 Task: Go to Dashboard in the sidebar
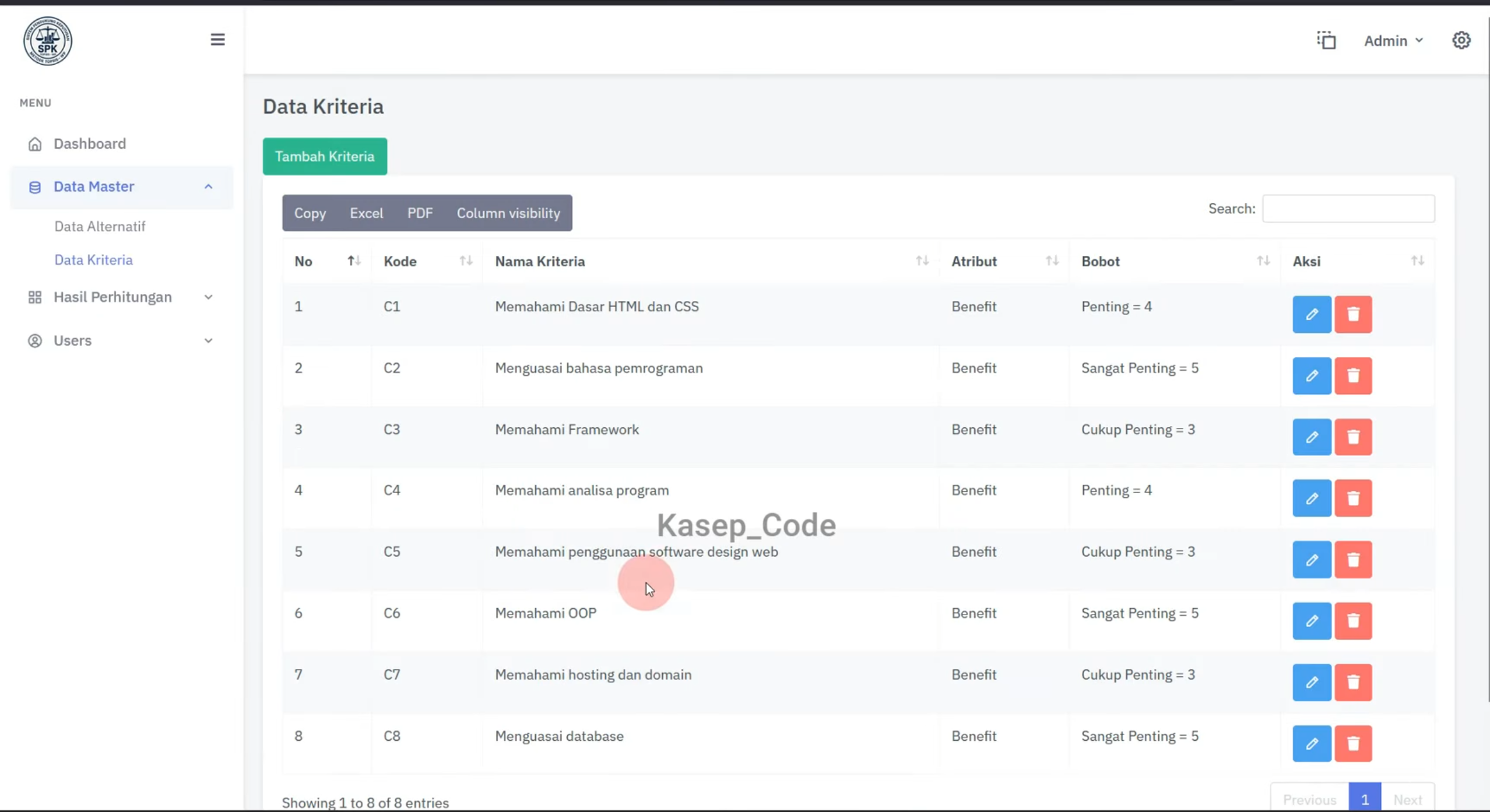point(89,144)
